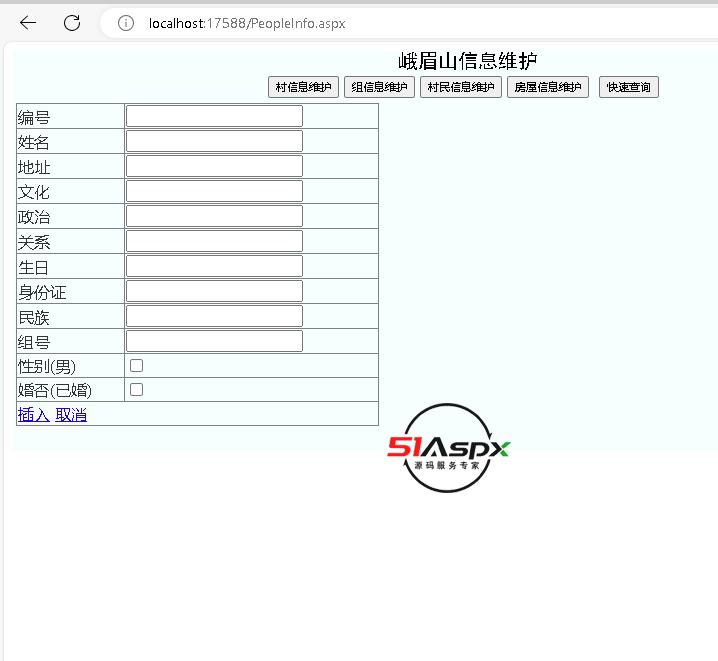Select the 峨眉山信息维护 page title

coord(468,61)
